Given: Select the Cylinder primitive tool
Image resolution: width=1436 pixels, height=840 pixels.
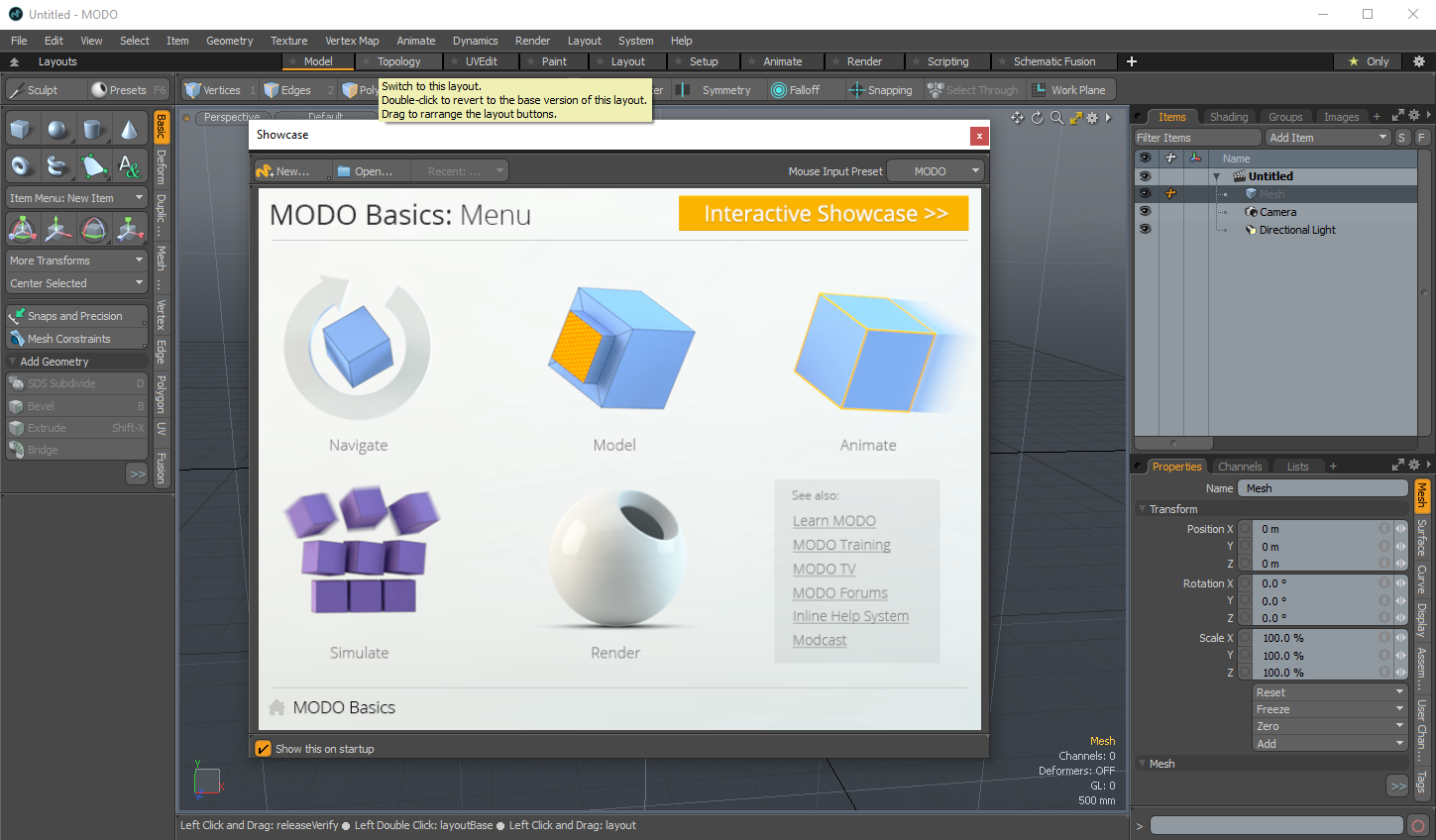Looking at the screenshot, I should pyautogui.click(x=93, y=130).
